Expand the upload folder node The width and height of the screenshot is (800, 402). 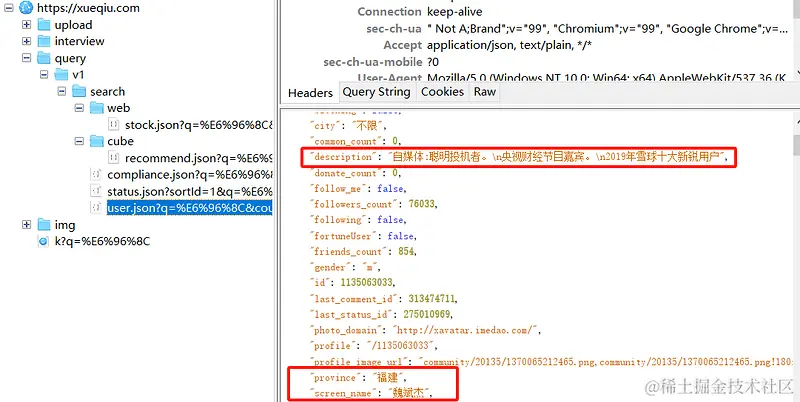27,24
